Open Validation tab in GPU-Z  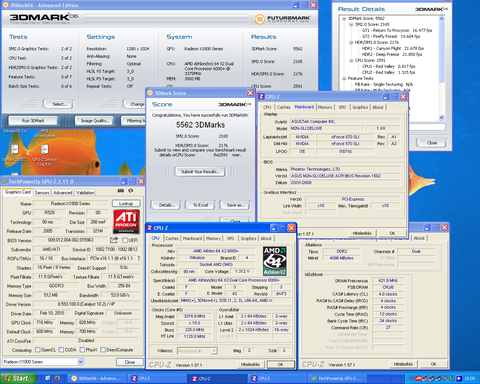(85, 193)
